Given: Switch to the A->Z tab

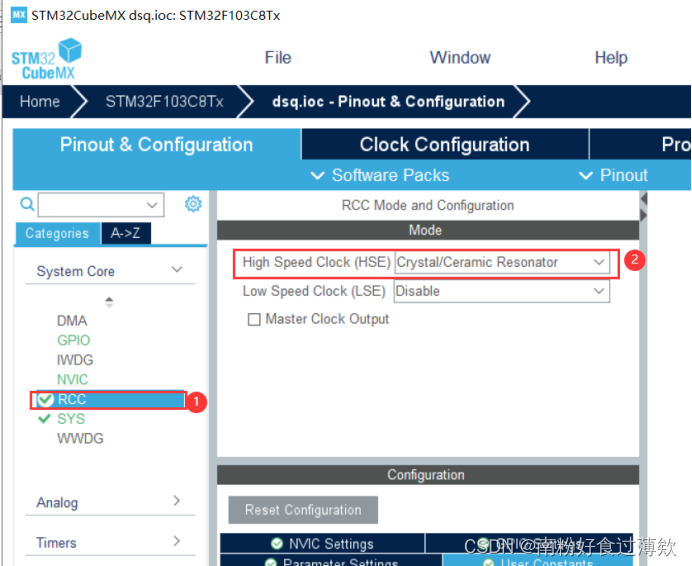Looking at the screenshot, I should click(126, 233).
